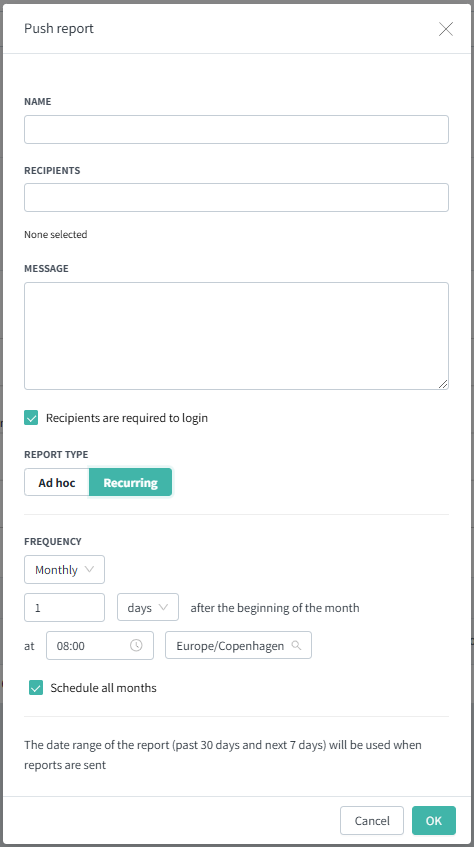Click the 'Recipients are required to login' label
The image size is (474, 847).
(x=127, y=418)
